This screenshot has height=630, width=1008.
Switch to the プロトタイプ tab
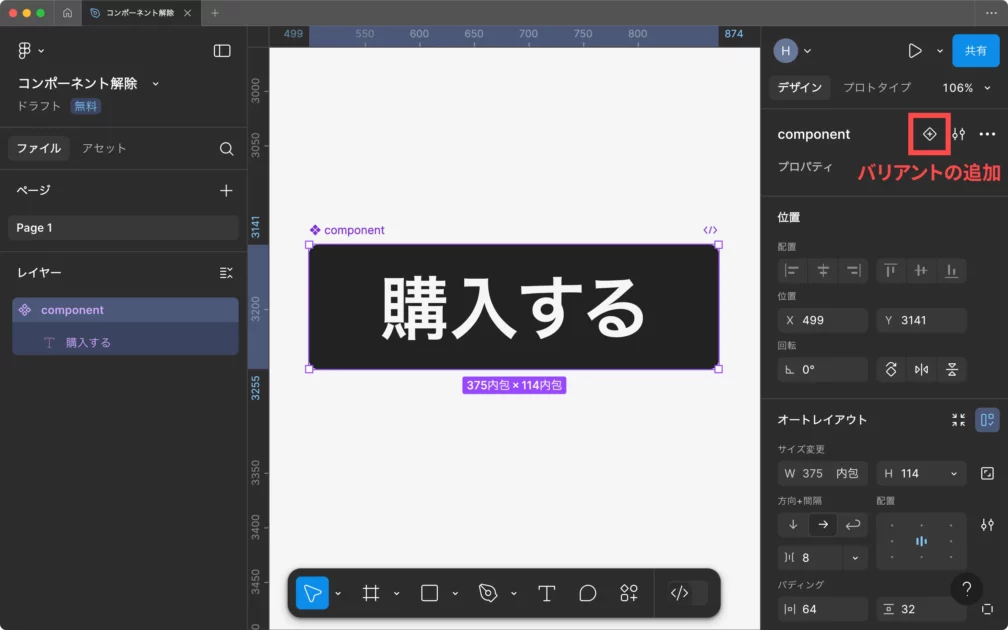(x=876, y=88)
